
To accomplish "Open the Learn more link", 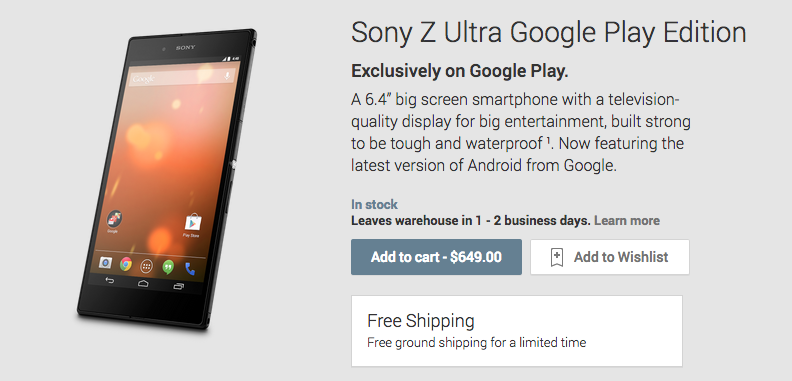I will coord(627,220).
